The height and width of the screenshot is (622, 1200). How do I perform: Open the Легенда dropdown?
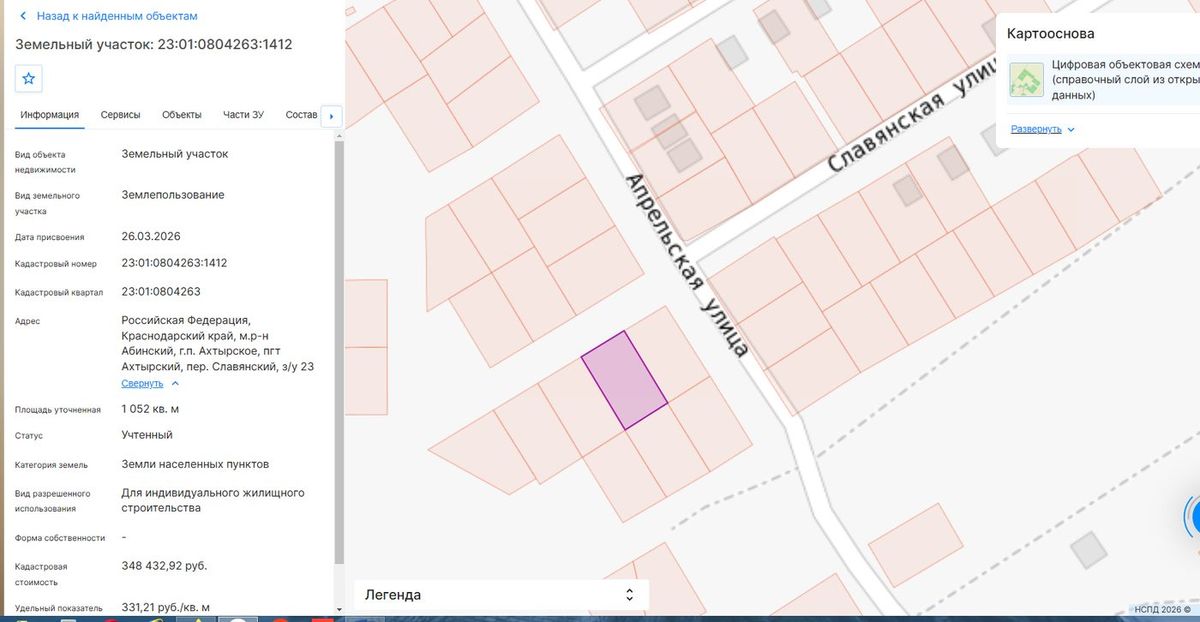(x=501, y=595)
